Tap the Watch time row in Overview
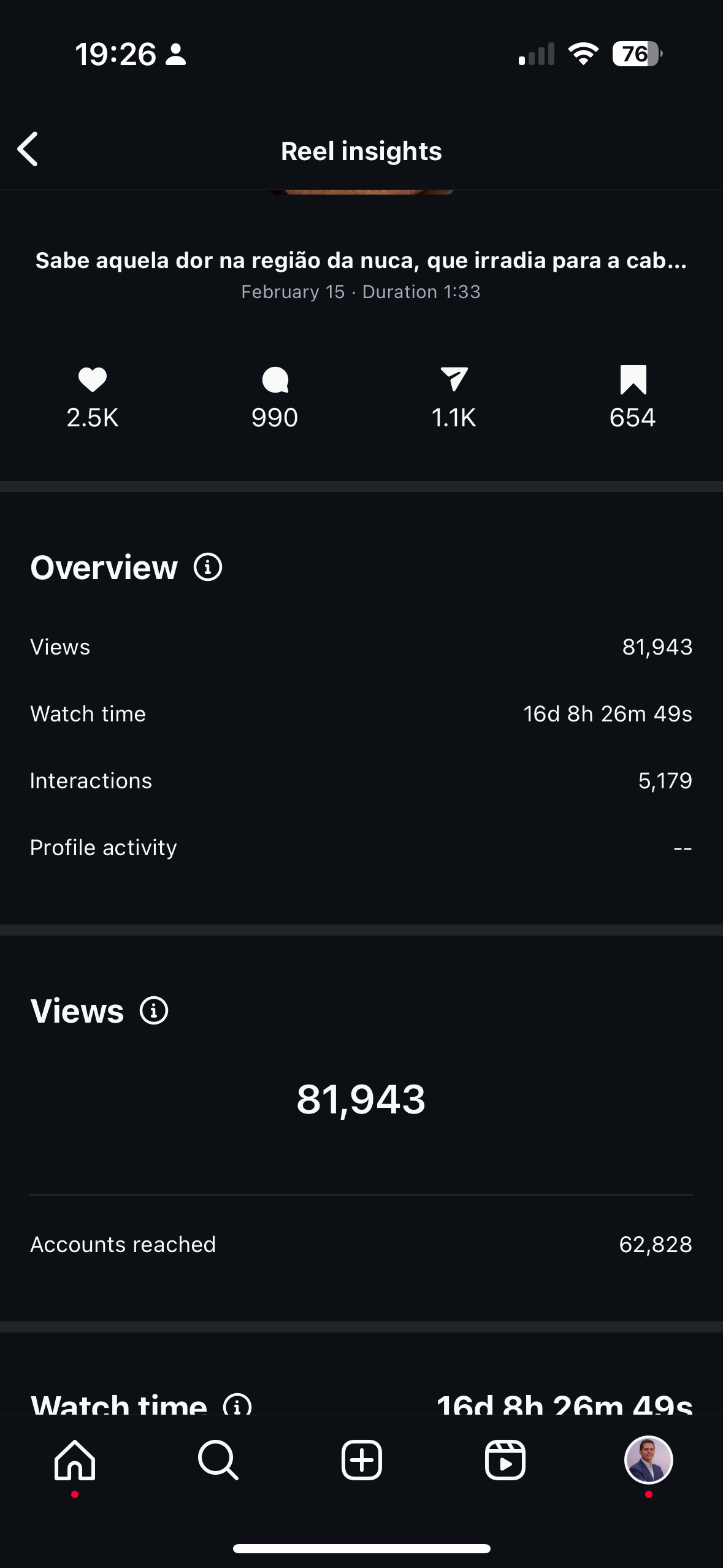This screenshot has height=1568, width=723. [x=361, y=713]
